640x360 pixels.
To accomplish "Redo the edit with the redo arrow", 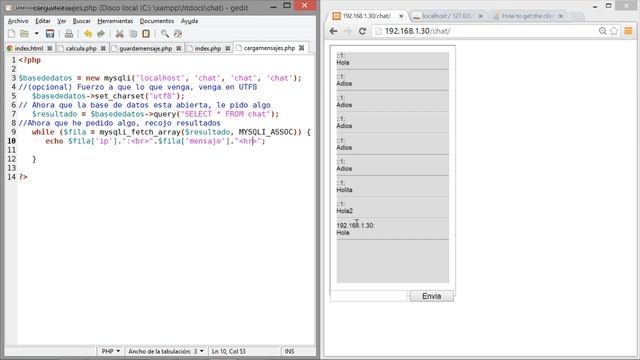I will (x=101, y=34).
